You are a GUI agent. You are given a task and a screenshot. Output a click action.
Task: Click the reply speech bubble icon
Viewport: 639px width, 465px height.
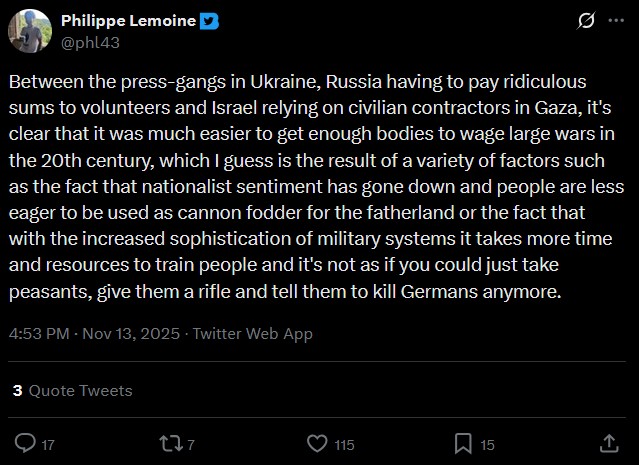pyautogui.click(x=25, y=443)
